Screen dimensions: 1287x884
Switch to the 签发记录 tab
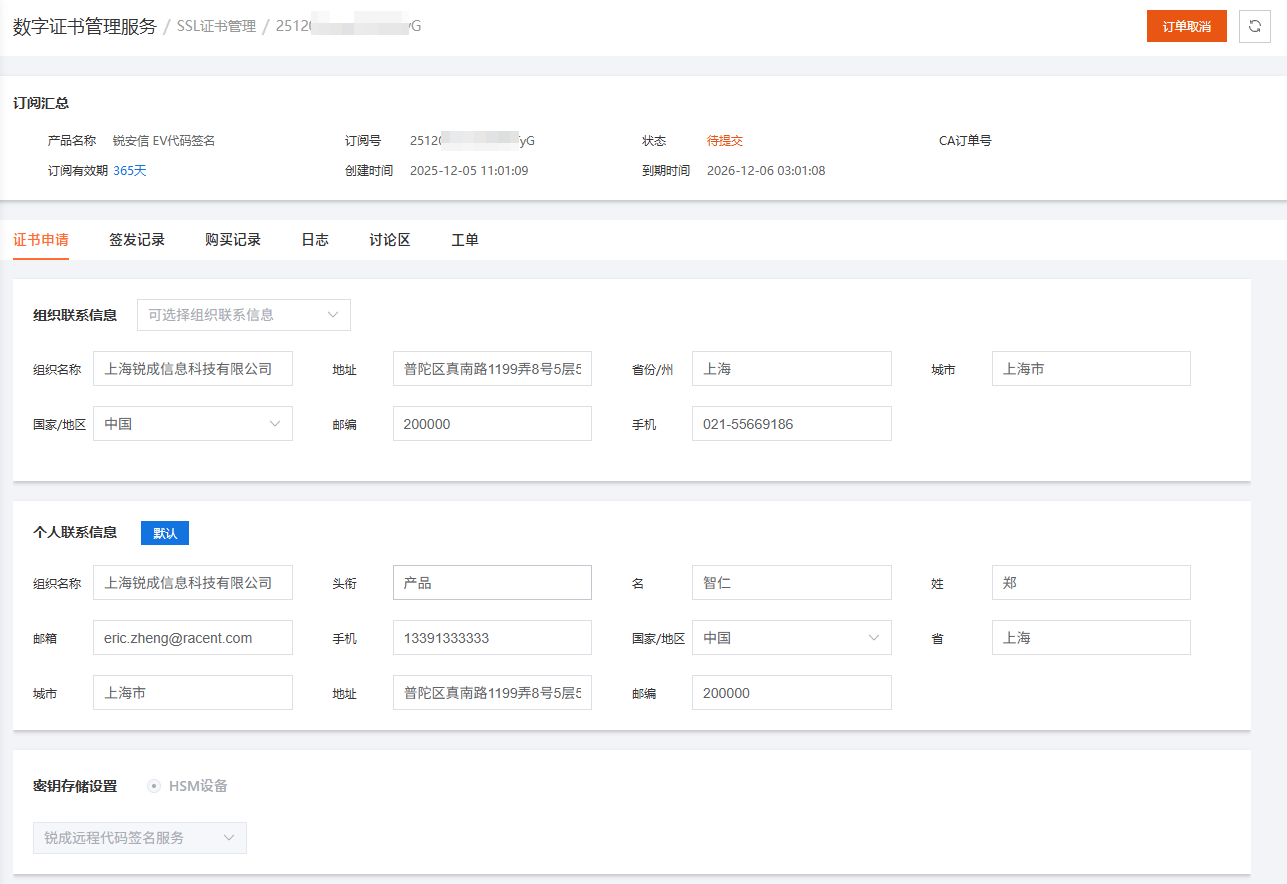click(x=137, y=239)
